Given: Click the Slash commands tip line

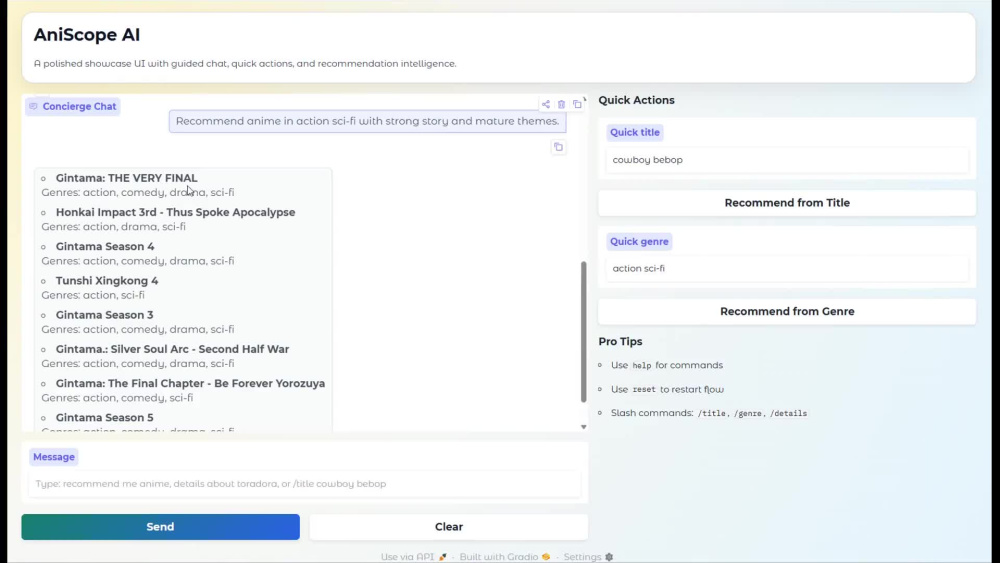Looking at the screenshot, I should [709, 413].
